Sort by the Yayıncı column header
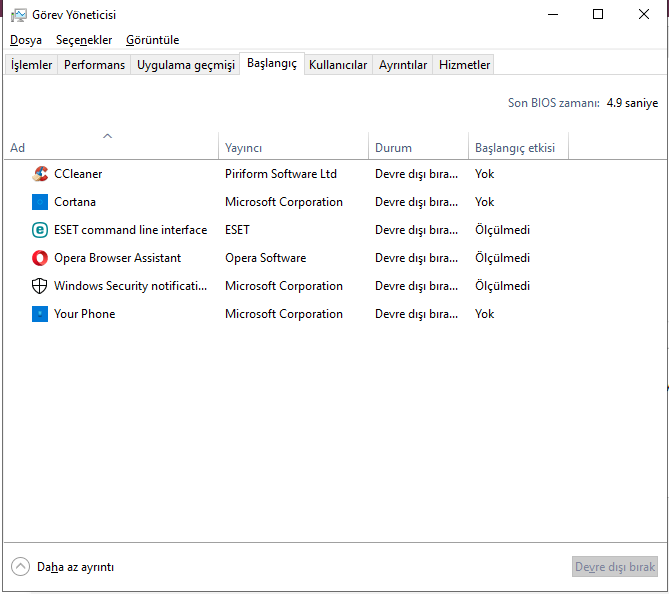This screenshot has width=669, height=594. [x=293, y=146]
